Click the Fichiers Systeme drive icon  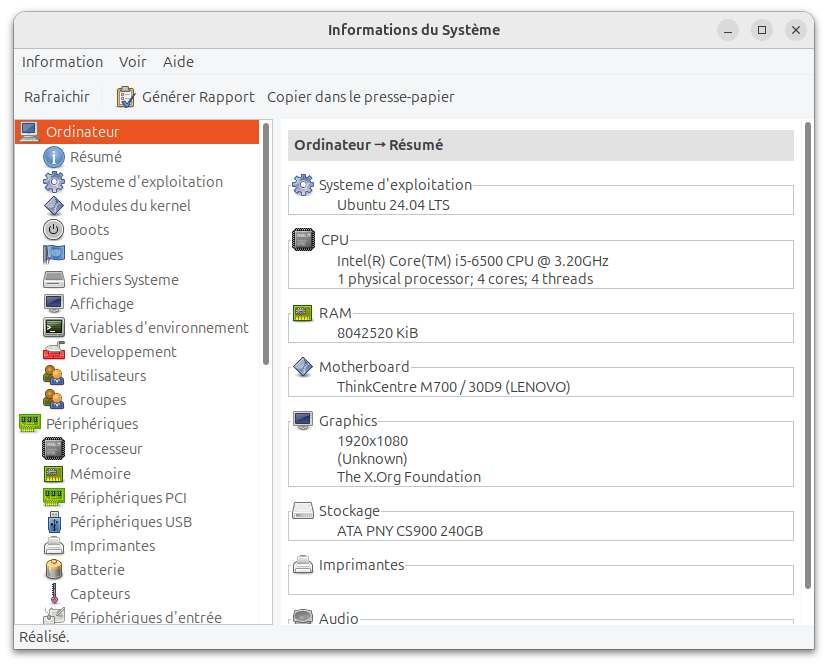tap(53, 279)
